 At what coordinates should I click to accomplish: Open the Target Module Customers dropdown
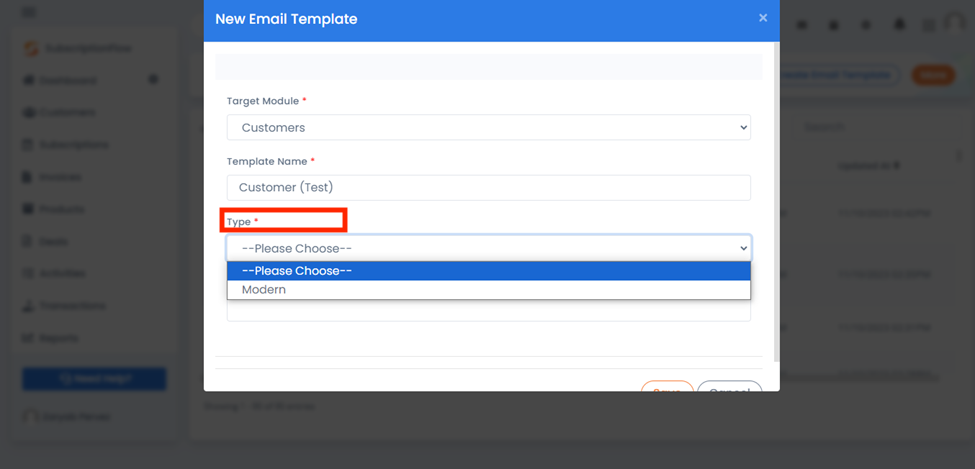(x=489, y=128)
